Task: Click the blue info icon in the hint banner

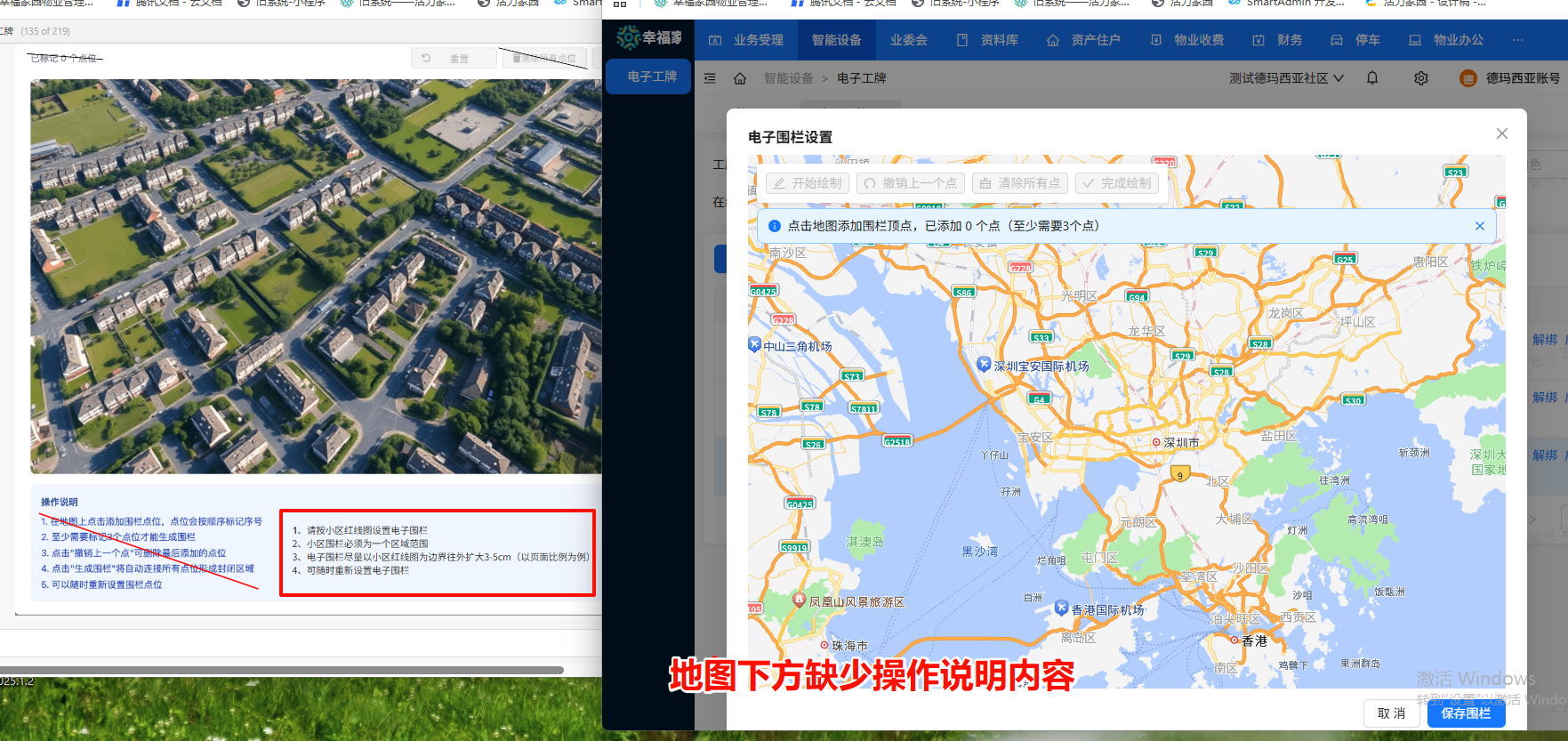Action: coord(775,226)
